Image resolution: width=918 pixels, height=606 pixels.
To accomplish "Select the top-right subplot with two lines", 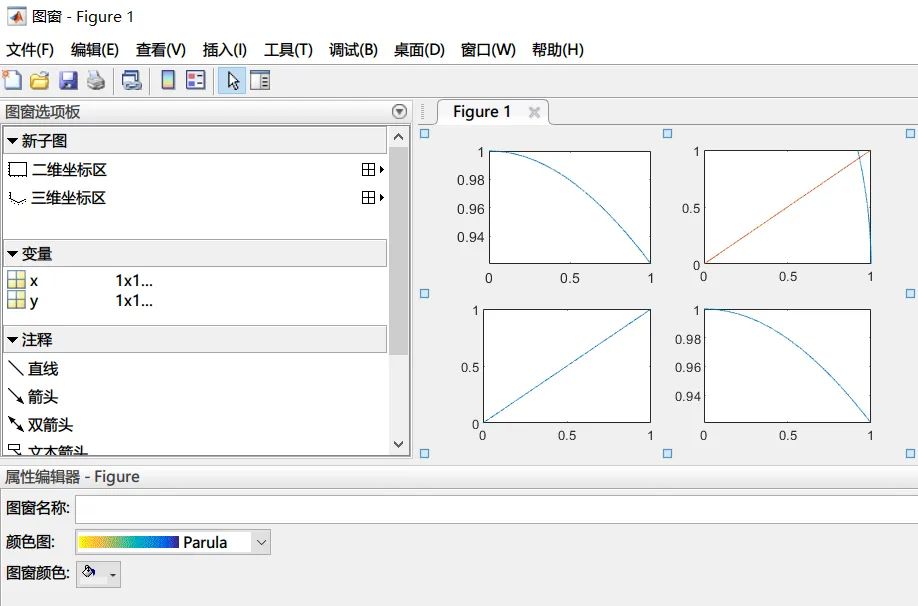I will pyautogui.click(x=787, y=207).
